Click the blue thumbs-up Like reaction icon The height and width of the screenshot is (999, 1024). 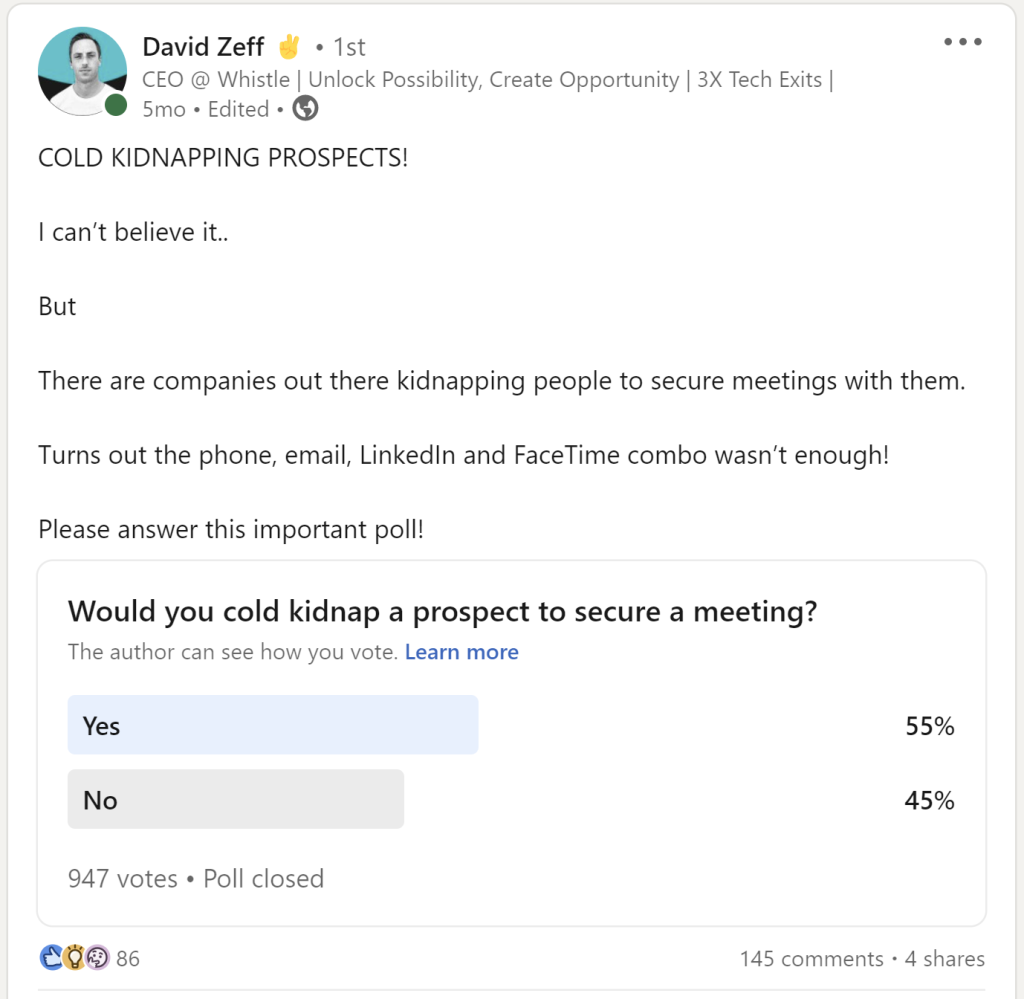pyautogui.click(x=51, y=958)
